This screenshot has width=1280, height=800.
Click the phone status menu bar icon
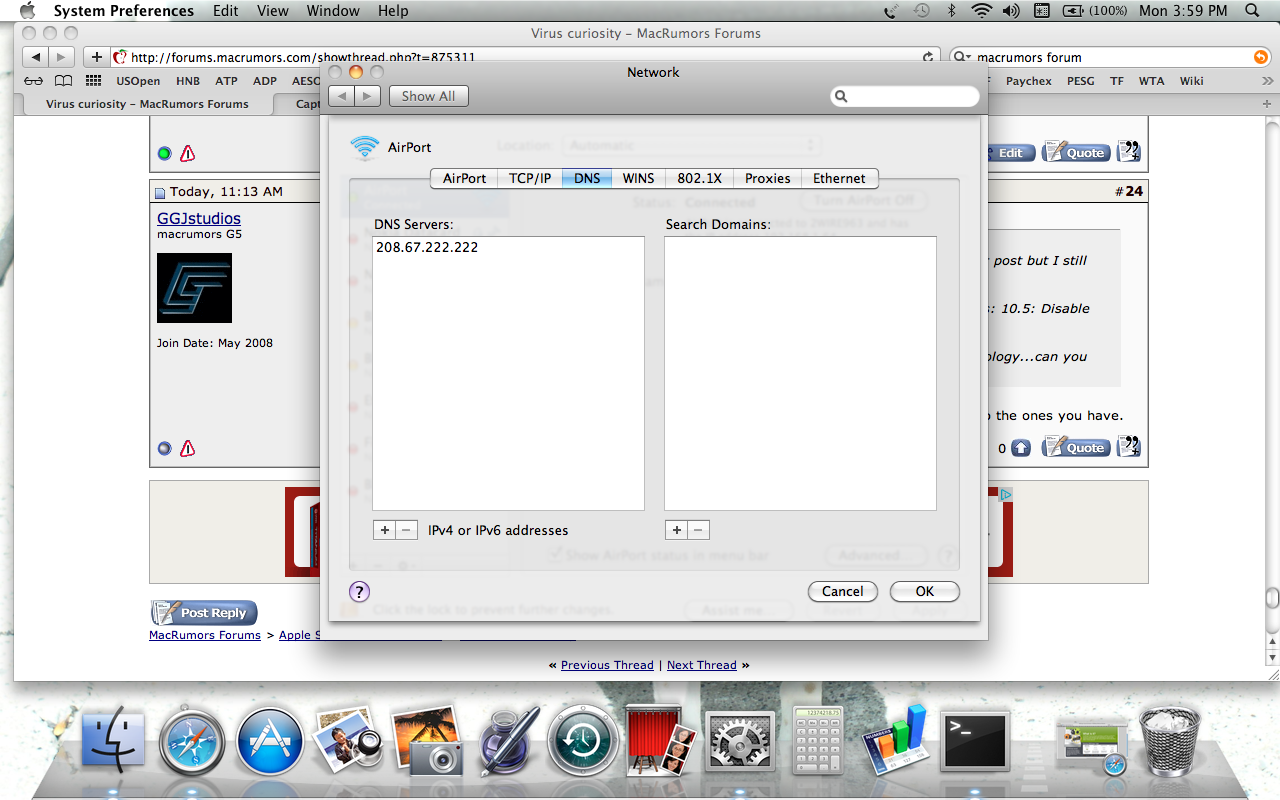click(x=891, y=11)
